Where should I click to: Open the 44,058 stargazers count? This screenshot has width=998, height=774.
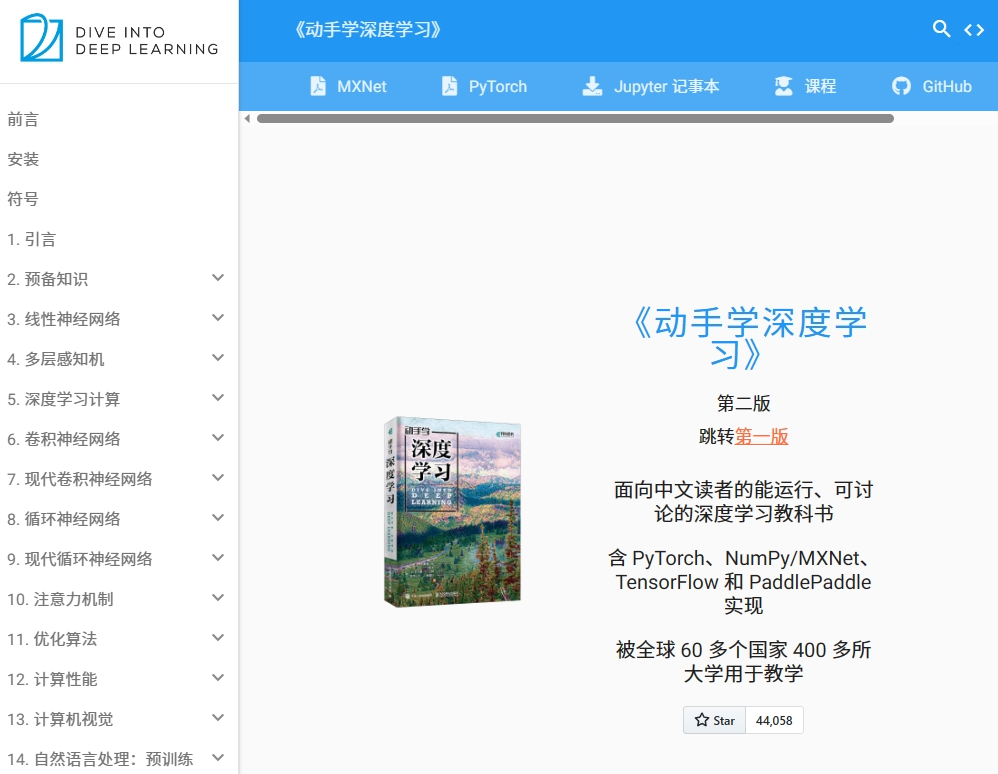tap(774, 720)
